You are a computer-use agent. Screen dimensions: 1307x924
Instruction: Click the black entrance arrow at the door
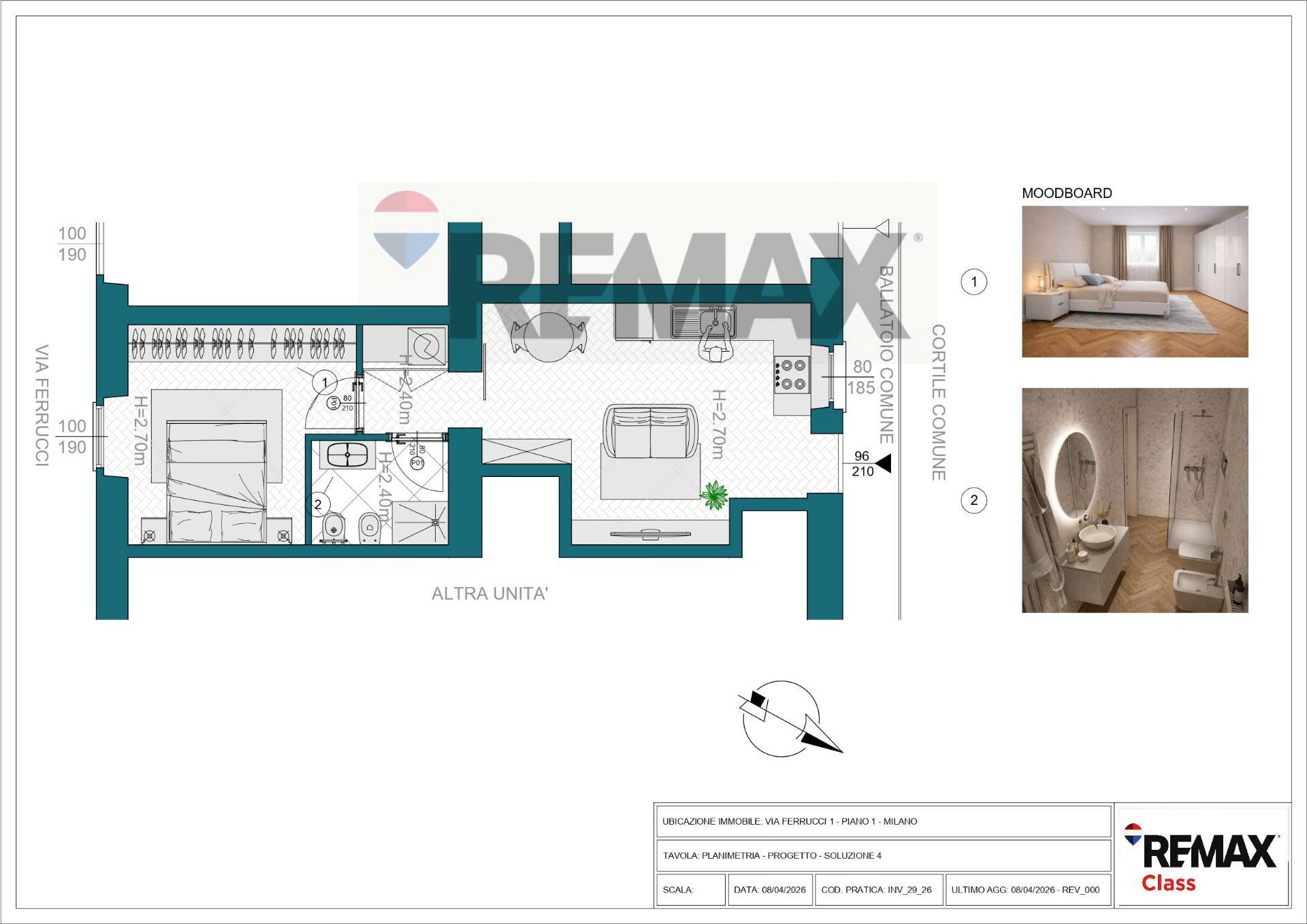click(882, 465)
